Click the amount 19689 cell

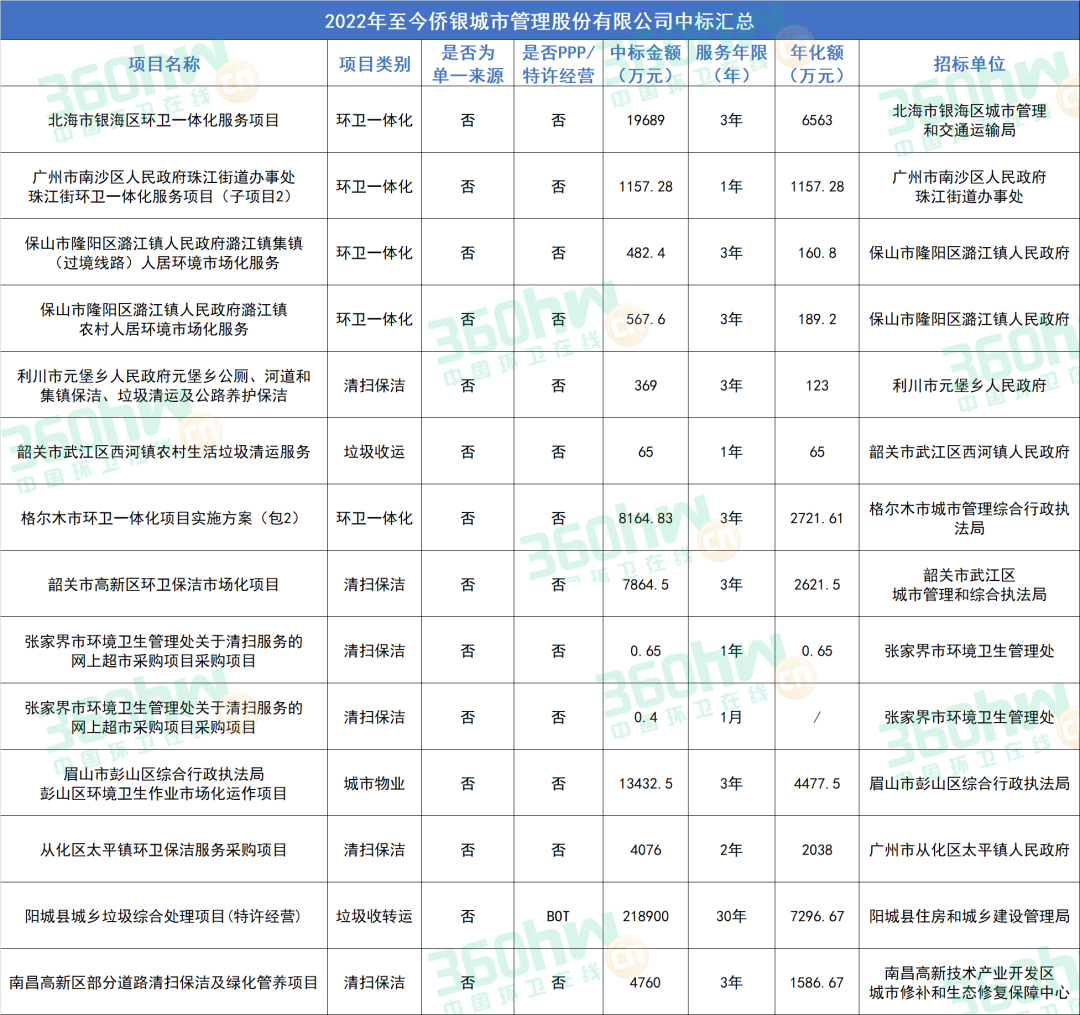[x=645, y=121]
